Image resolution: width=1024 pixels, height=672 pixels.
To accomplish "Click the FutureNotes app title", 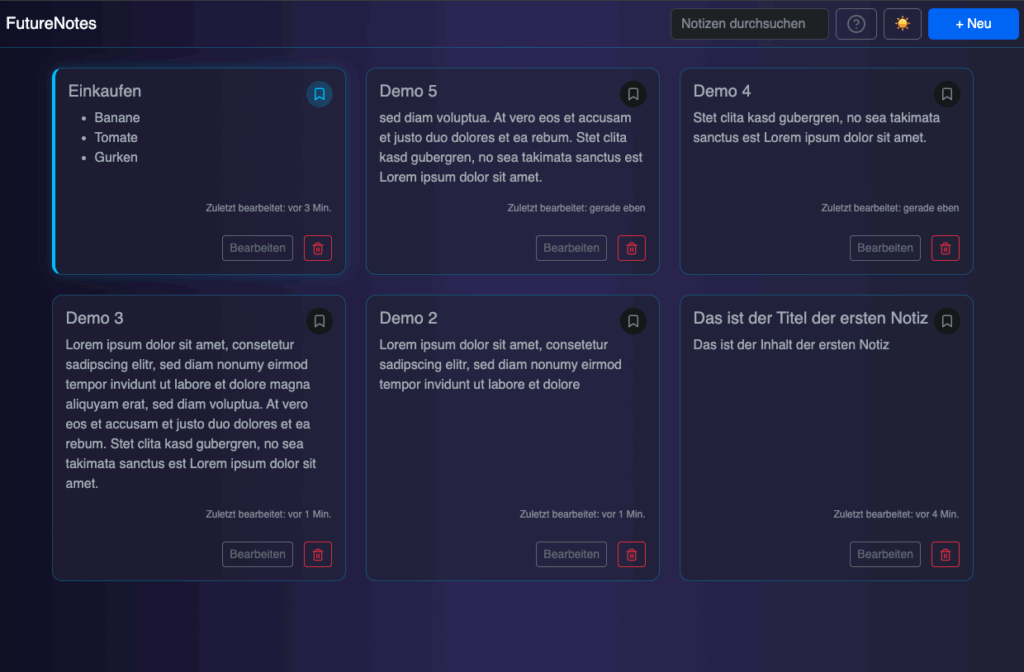I will click(x=52, y=24).
